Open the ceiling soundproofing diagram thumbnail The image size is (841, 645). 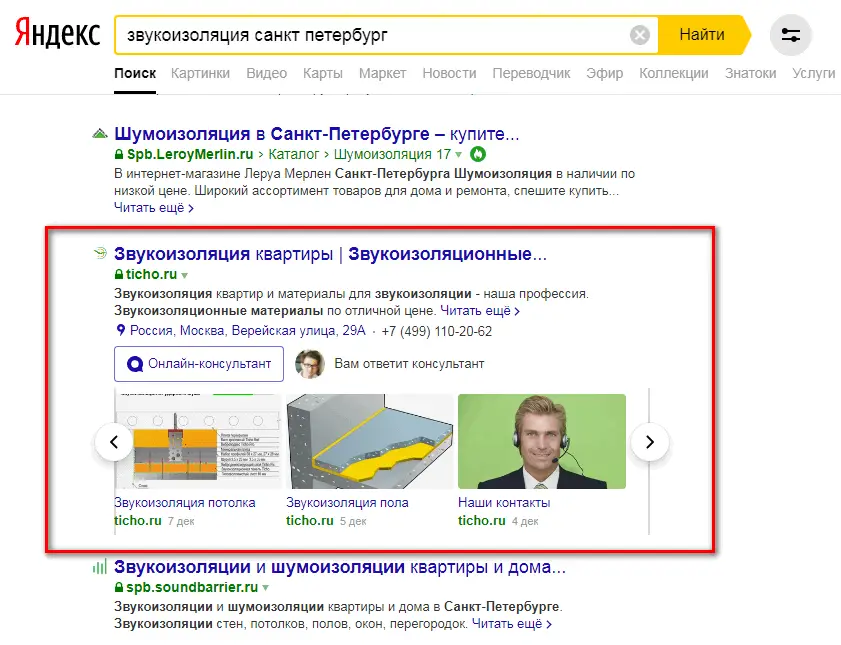pos(198,441)
